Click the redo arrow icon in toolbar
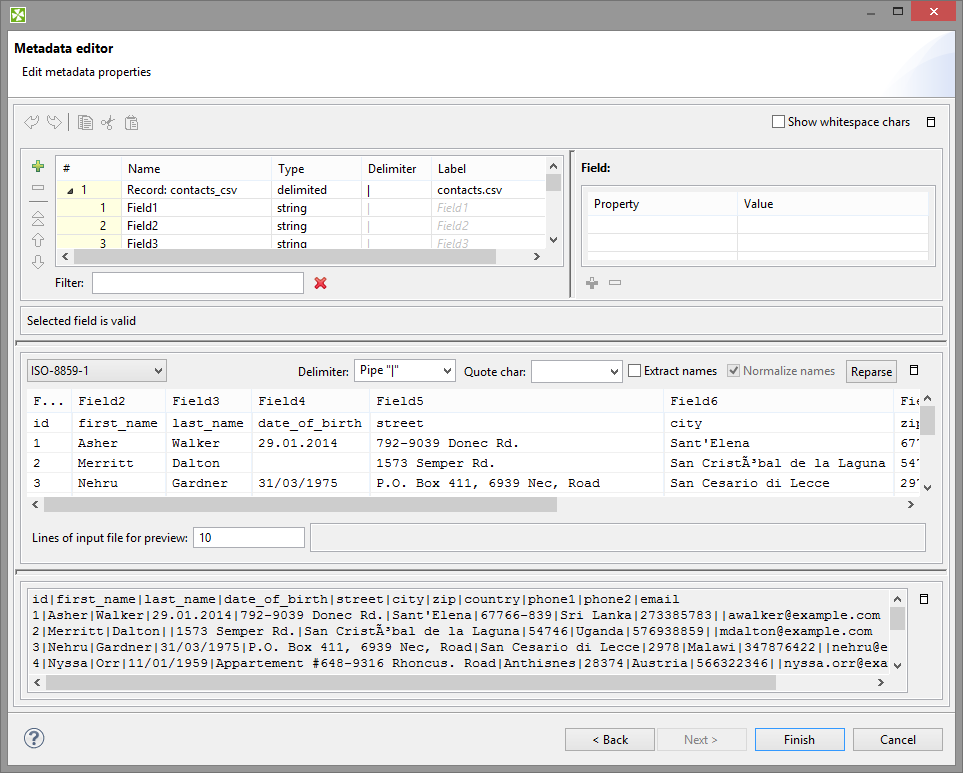This screenshot has width=963, height=773. tap(54, 122)
